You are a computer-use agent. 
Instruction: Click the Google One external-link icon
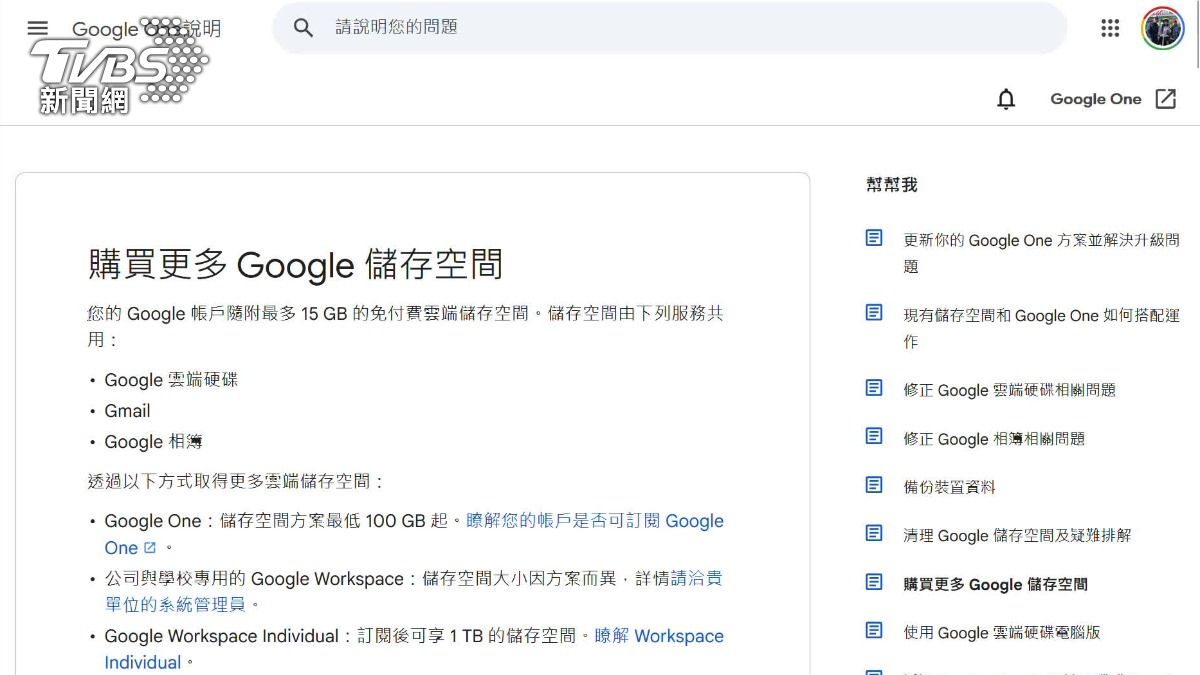click(1166, 99)
